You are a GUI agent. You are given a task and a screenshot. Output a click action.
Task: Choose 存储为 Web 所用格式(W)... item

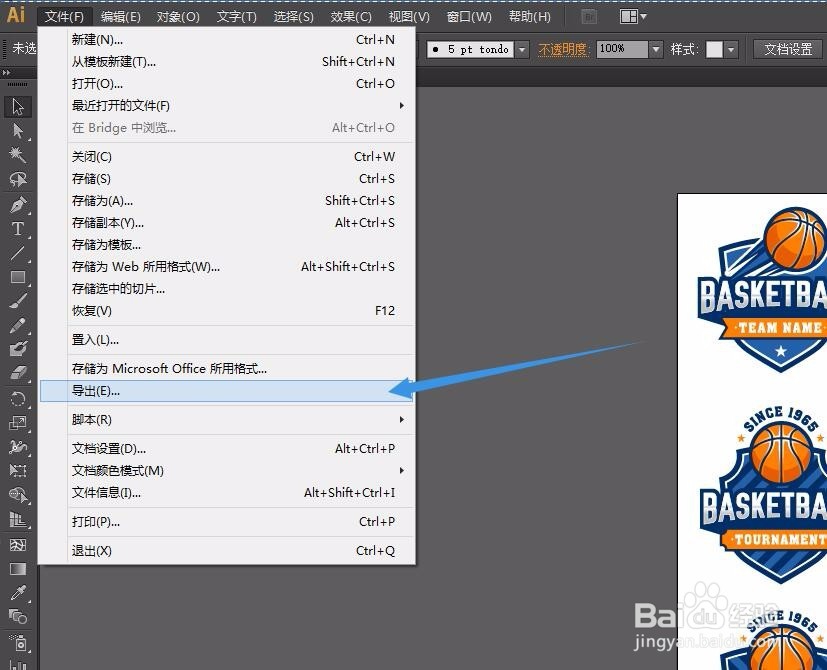226,267
